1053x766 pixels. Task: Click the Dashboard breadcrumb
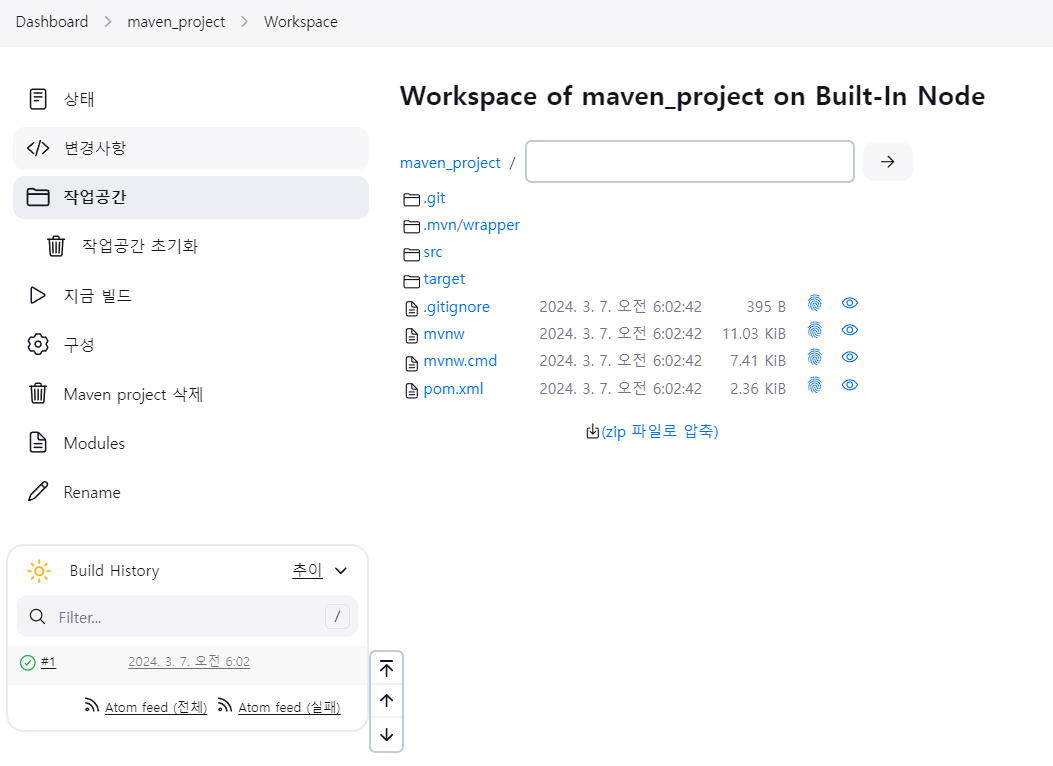[52, 21]
